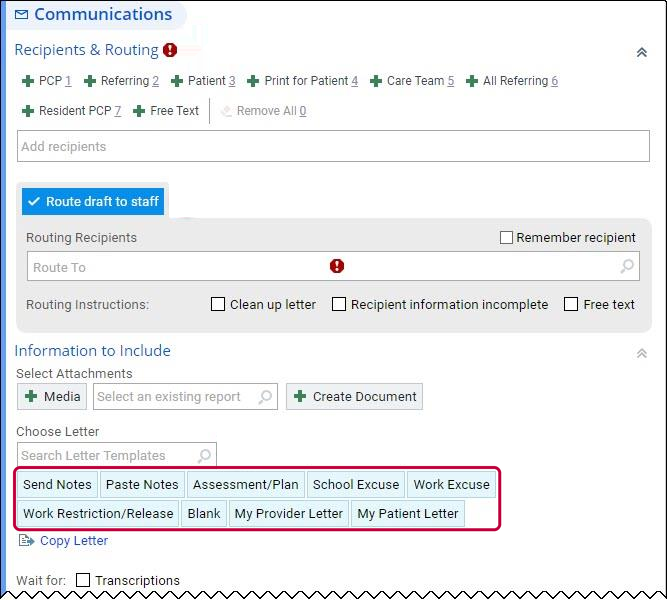Image resolution: width=667 pixels, height=600 pixels.
Task: Check the Transcriptions wait-for box
Action: [x=83, y=580]
